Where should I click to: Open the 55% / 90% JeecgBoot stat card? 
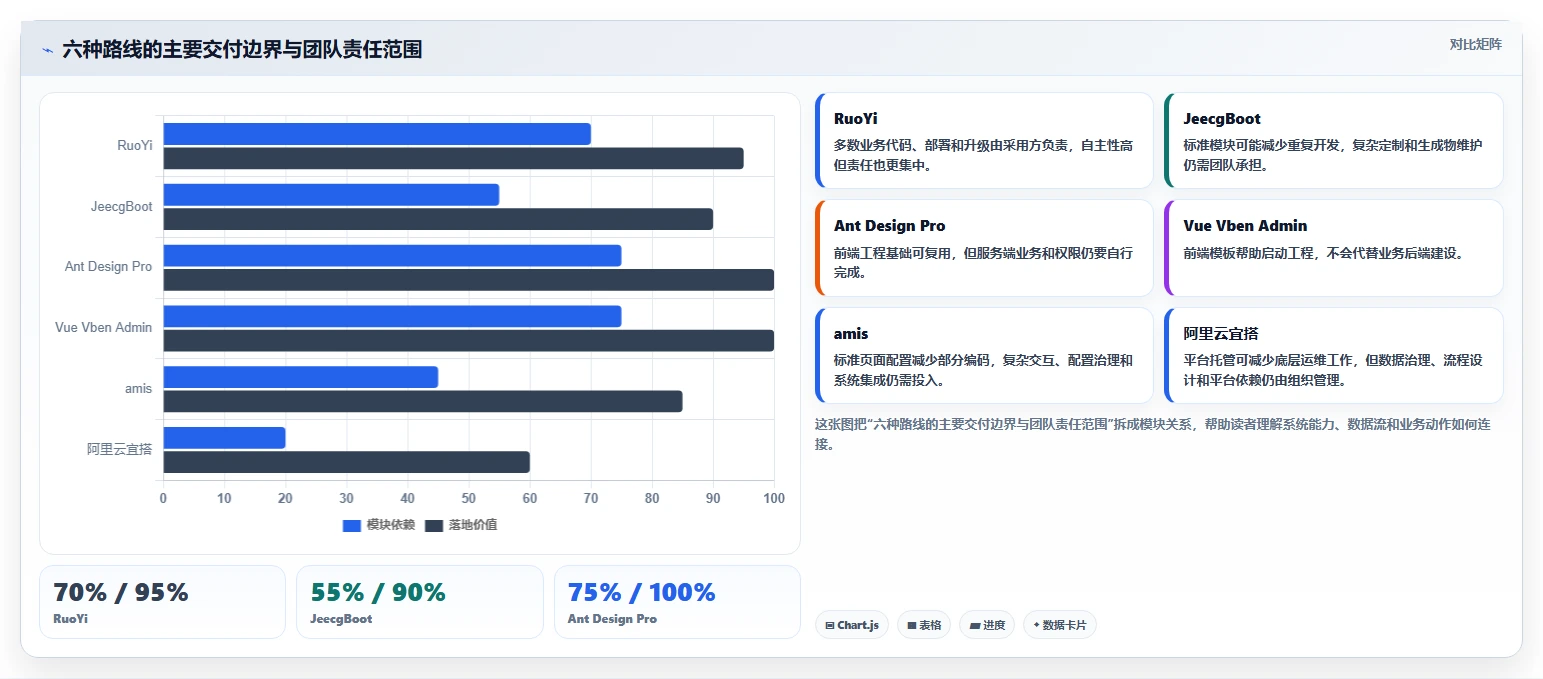pos(420,602)
